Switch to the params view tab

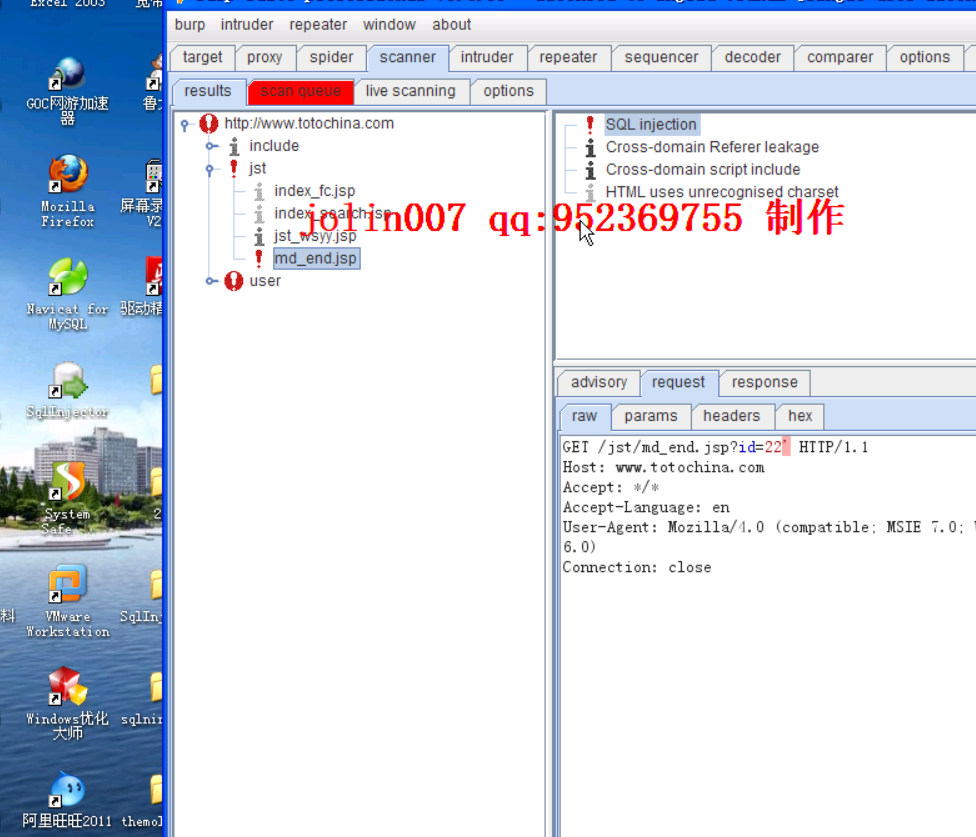tap(650, 416)
